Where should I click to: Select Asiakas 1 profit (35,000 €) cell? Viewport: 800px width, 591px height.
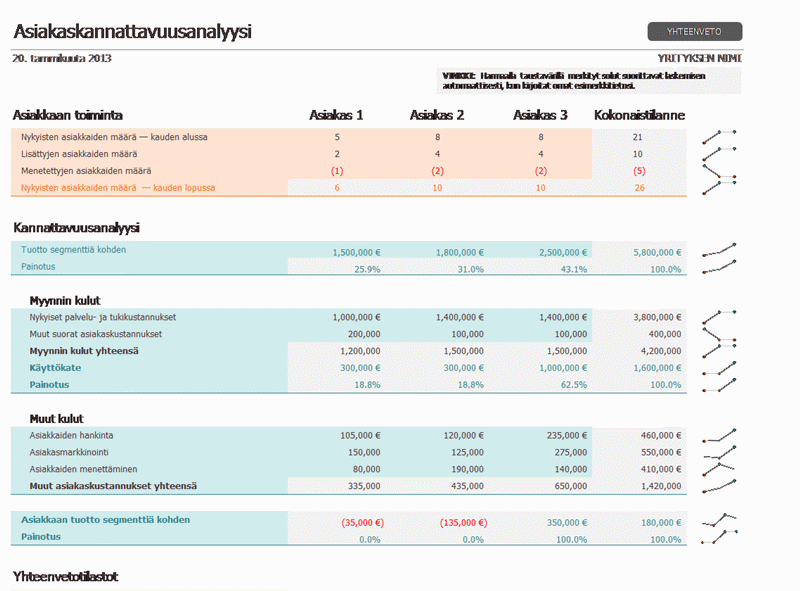(362, 523)
